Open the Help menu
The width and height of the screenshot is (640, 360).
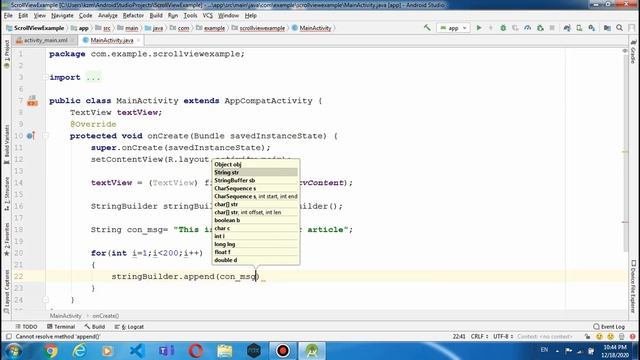tap(251, 16)
